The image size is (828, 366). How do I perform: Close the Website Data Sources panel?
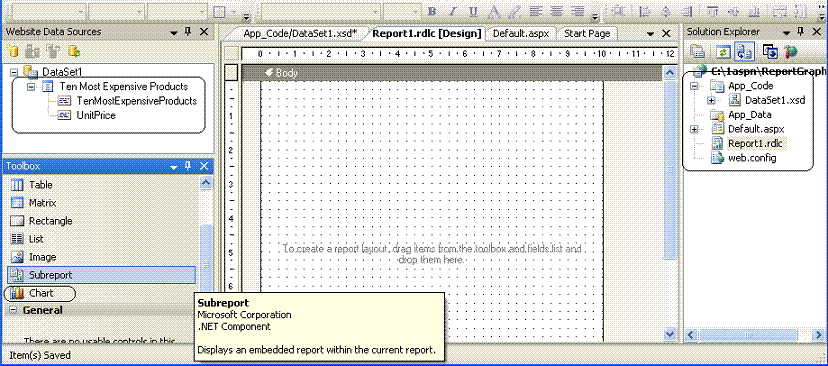tap(204, 32)
